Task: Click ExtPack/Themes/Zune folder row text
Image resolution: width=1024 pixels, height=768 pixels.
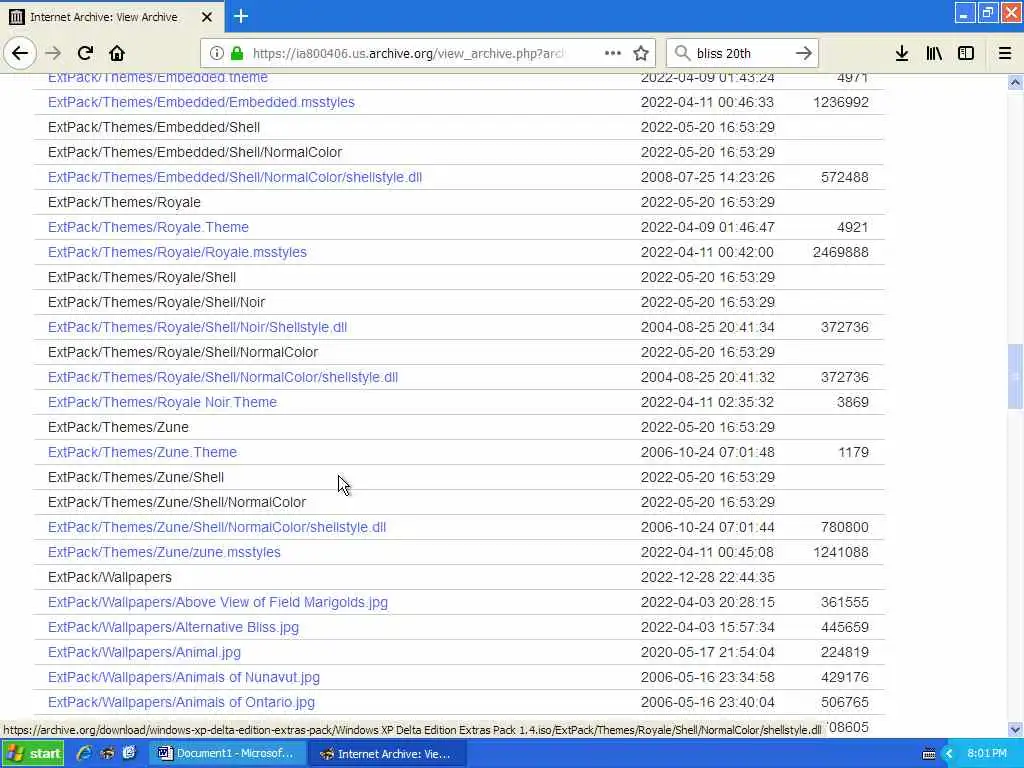Action: click(118, 427)
